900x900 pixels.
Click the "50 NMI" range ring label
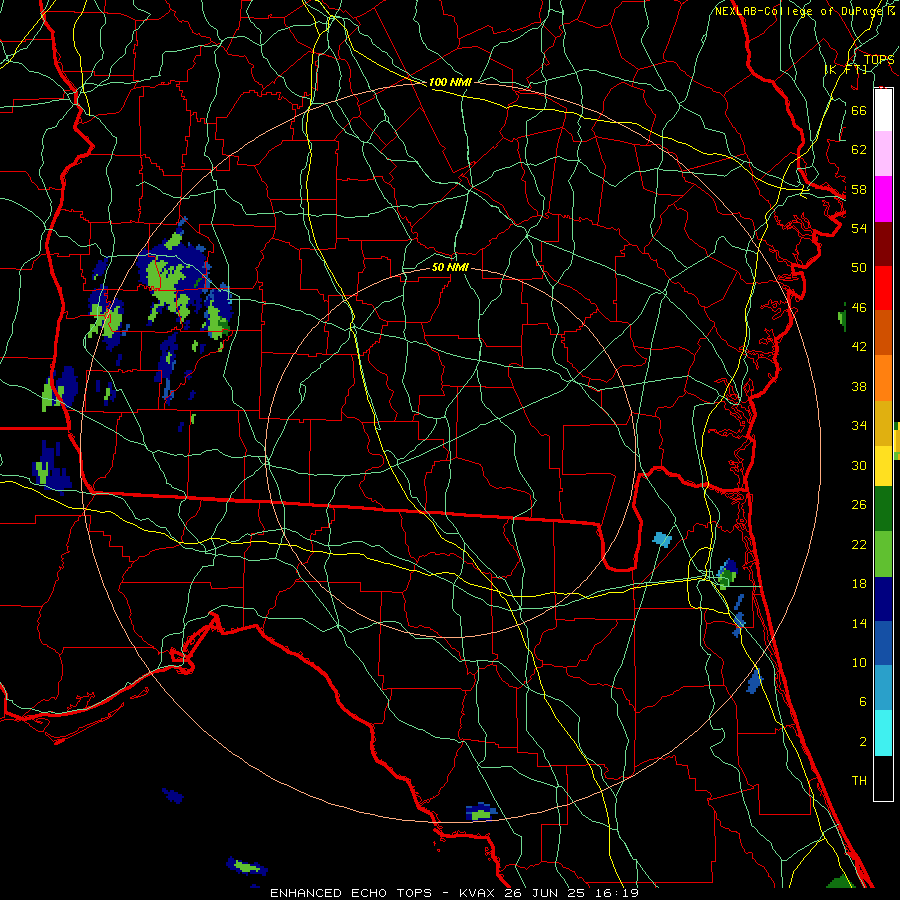pos(450,267)
